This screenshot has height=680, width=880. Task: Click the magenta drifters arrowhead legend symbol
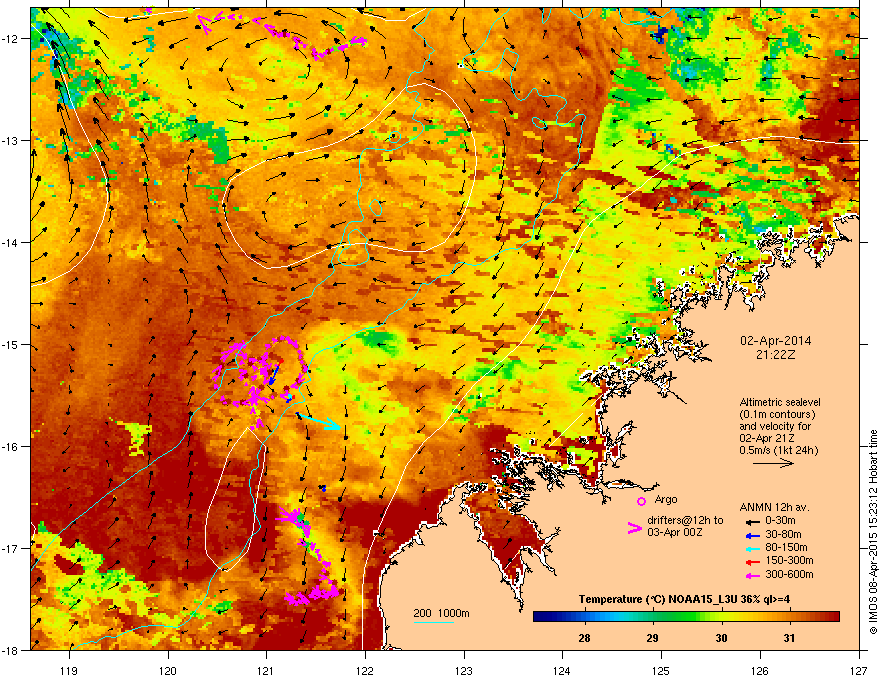pyautogui.click(x=635, y=528)
